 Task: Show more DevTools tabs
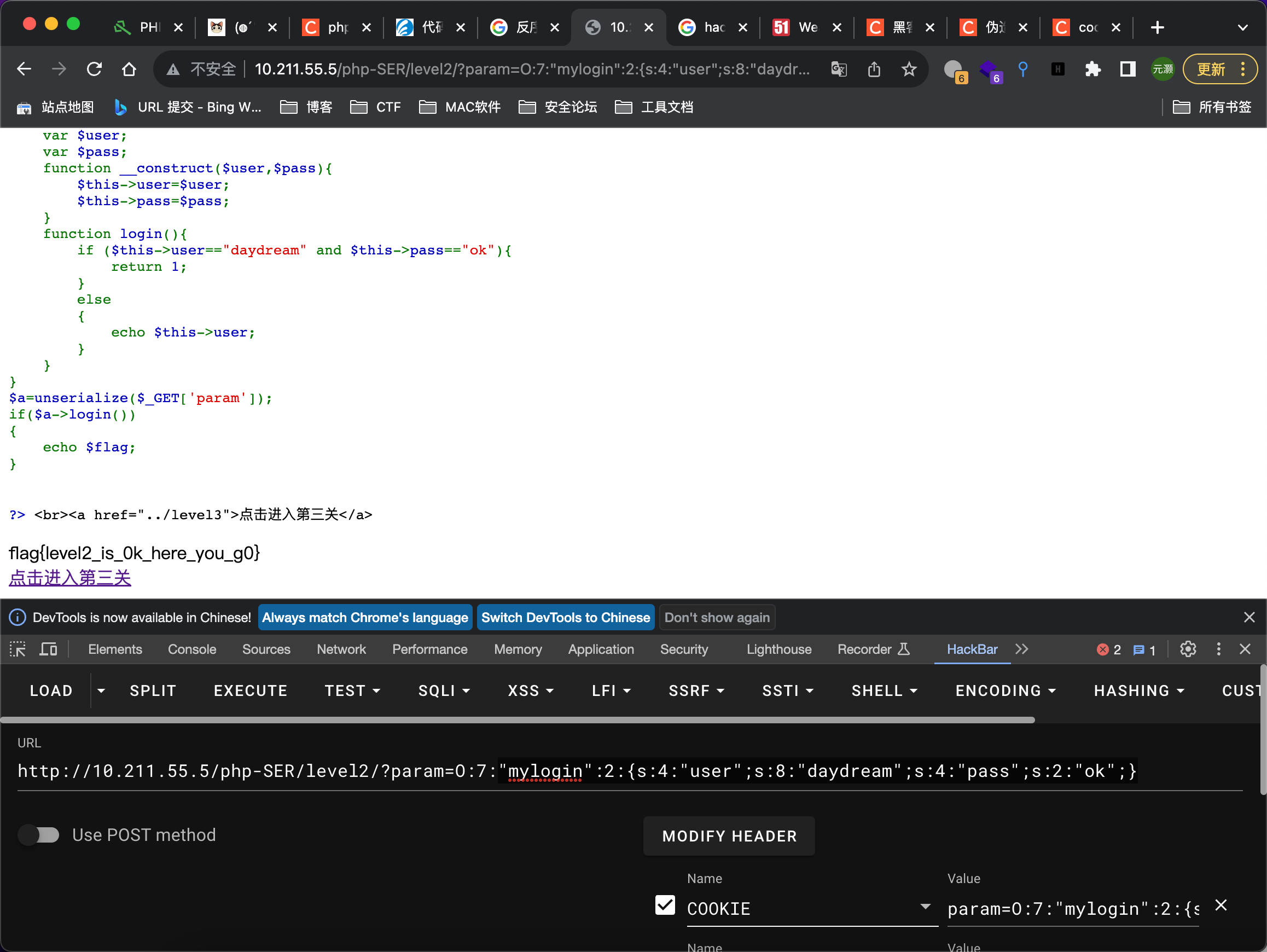tap(1022, 649)
